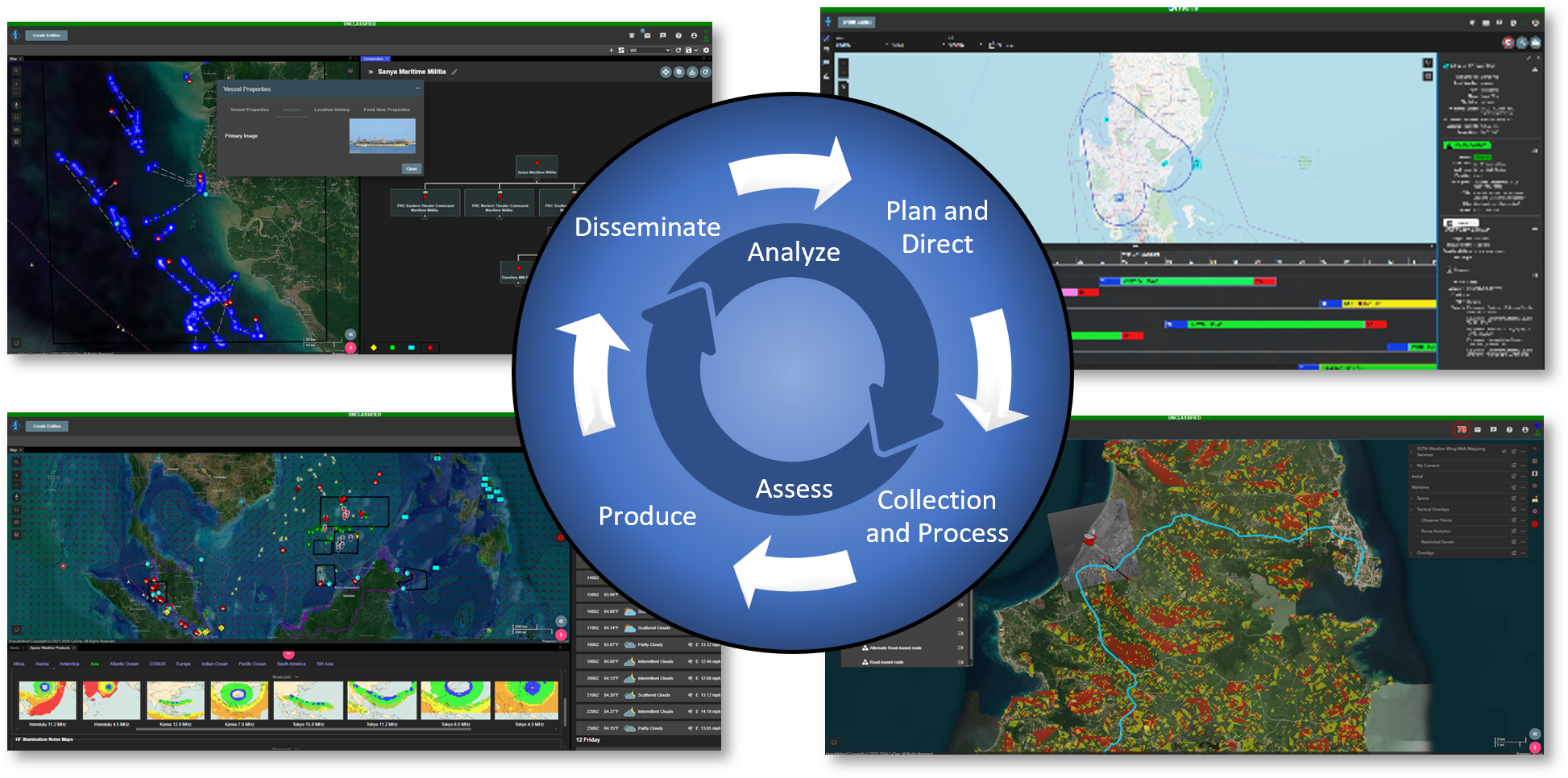
Task: Click Create Entities in the Space Weather window
Action: 47,426
